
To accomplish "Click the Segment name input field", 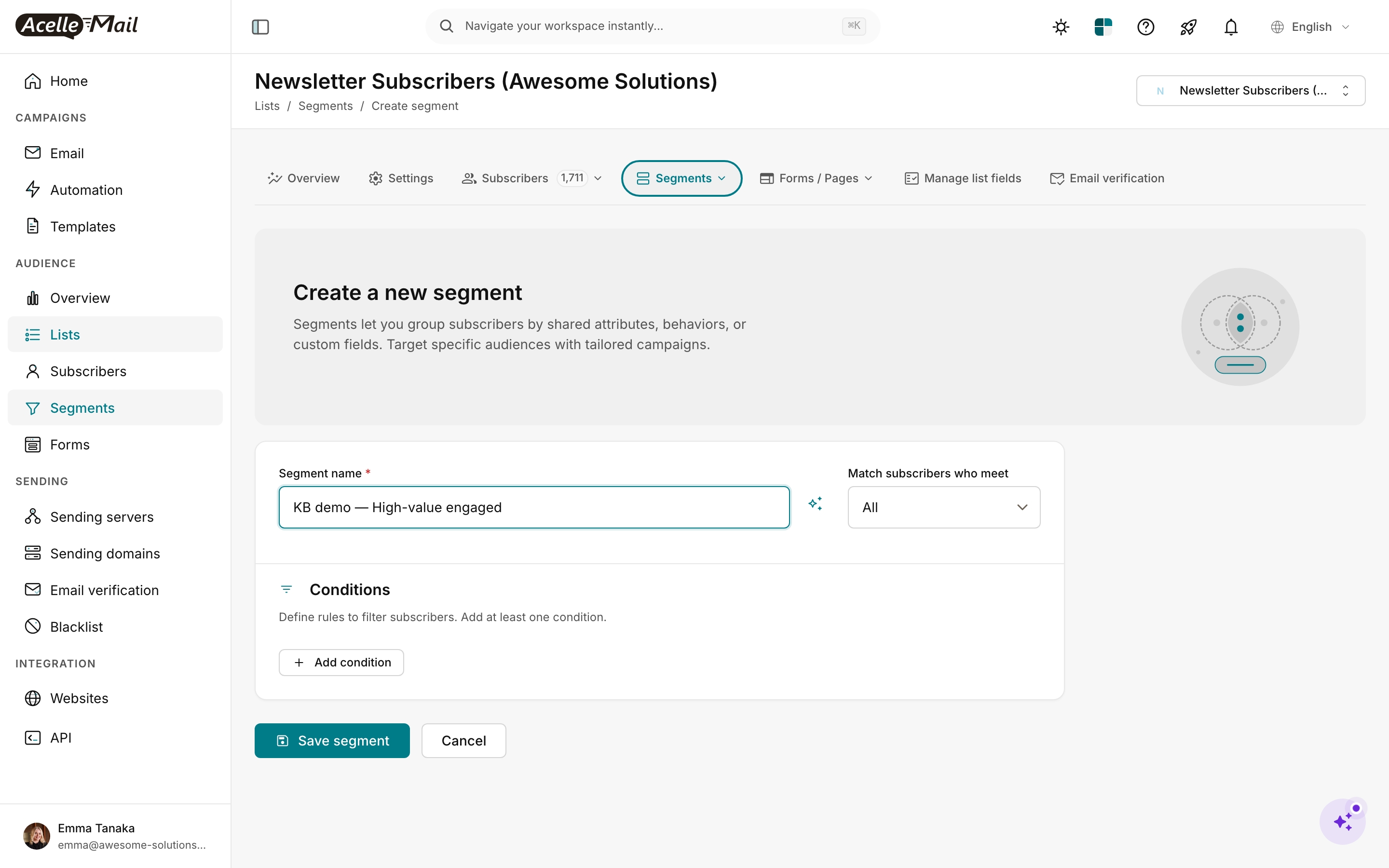I will pos(534,507).
